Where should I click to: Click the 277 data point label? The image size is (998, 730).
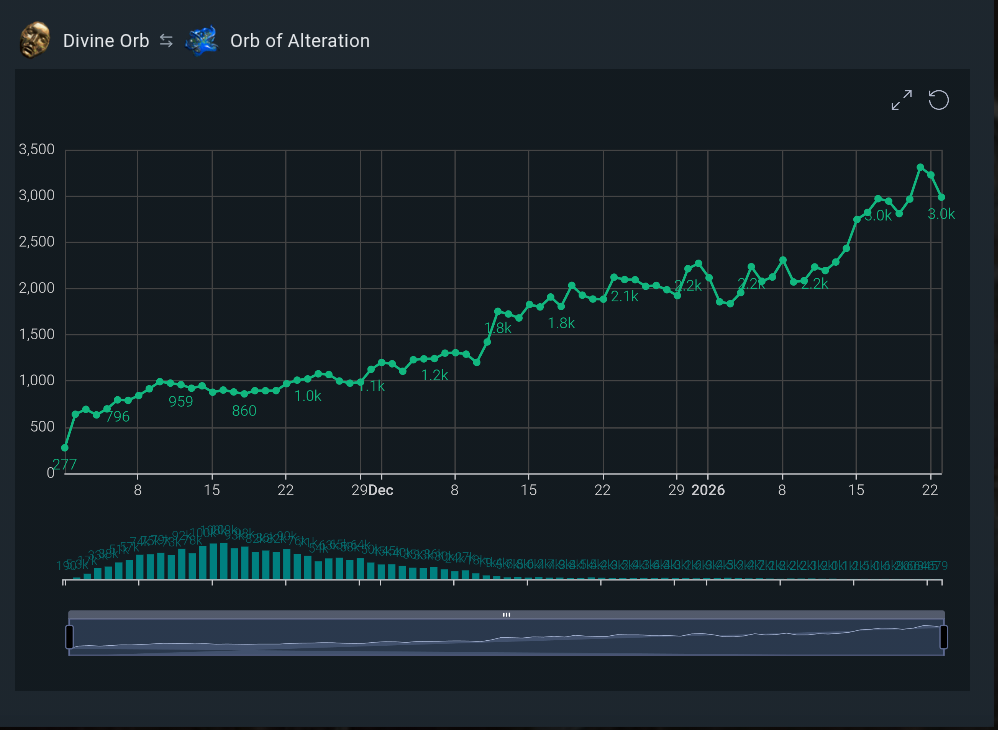[x=64, y=465]
